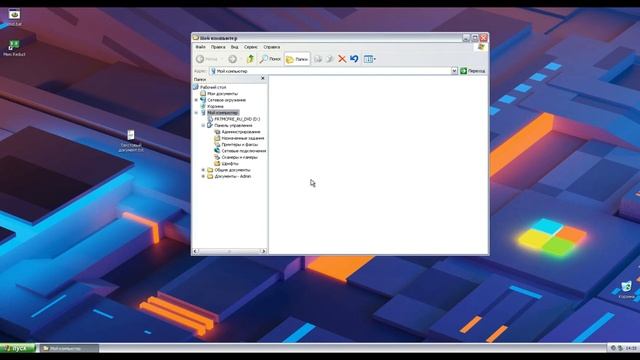Viewport: 640px width, 360px height.
Task: Select Корзина in the folder tree
Action: coord(215,107)
